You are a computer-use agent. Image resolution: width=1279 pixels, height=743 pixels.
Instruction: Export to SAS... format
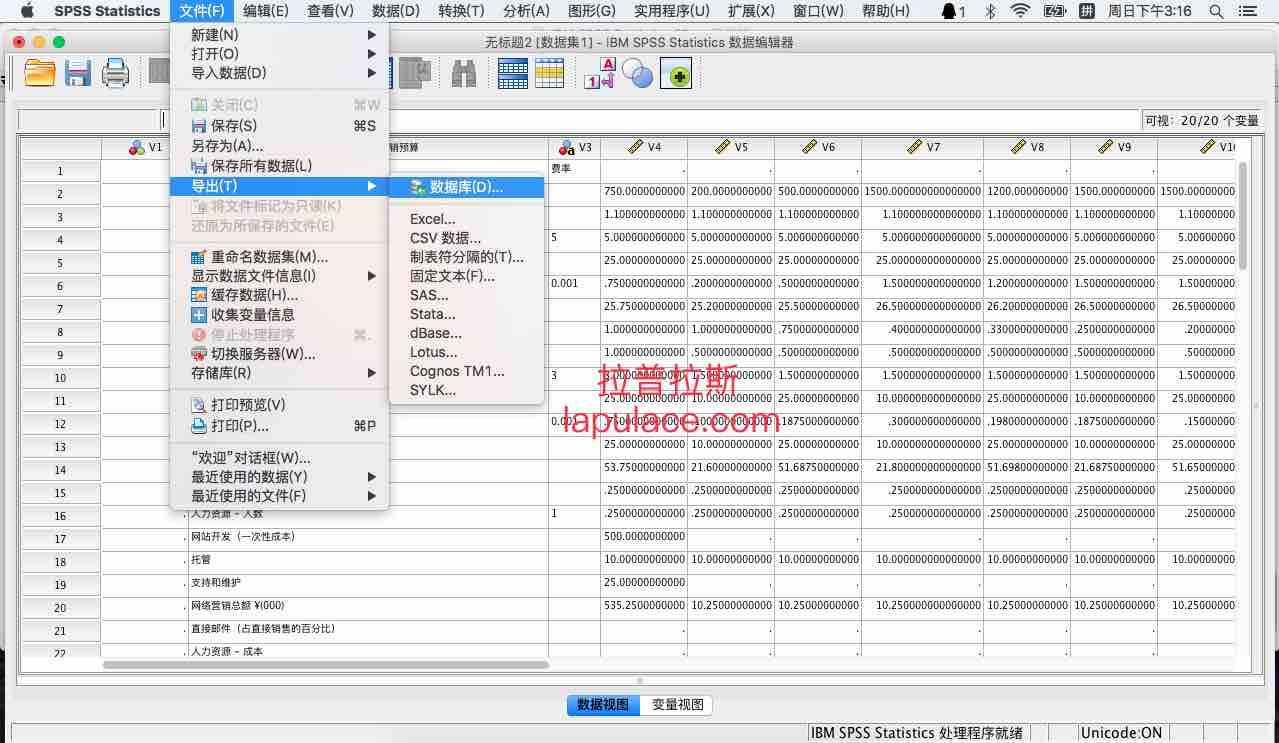pos(466,295)
